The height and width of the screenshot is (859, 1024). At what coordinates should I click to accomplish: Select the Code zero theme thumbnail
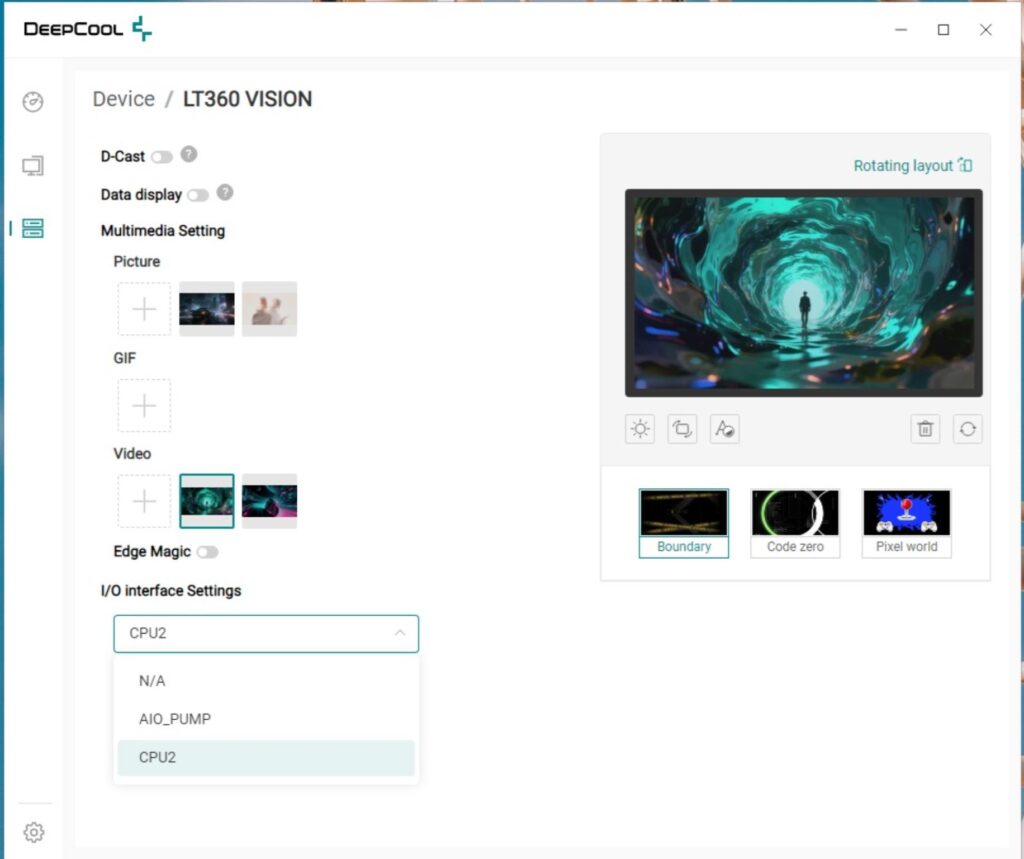[x=795, y=523]
